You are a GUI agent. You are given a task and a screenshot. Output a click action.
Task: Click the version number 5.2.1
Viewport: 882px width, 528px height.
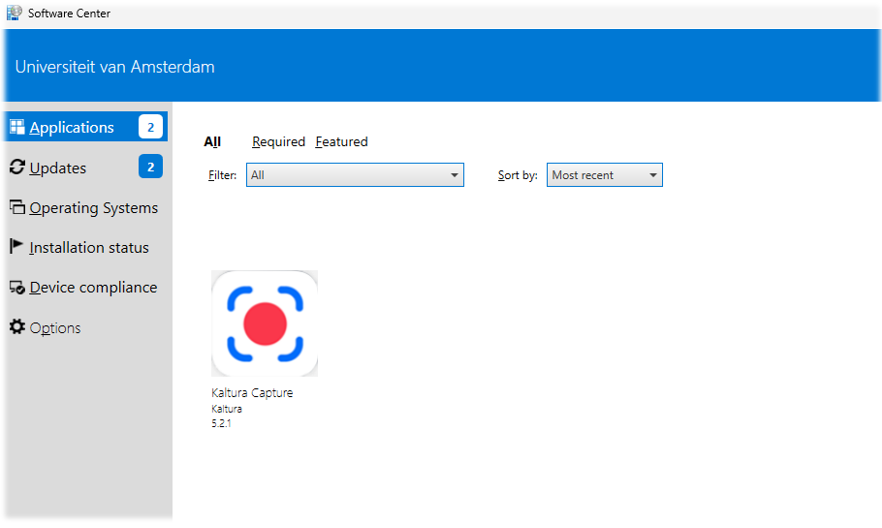[x=221, y=423]
